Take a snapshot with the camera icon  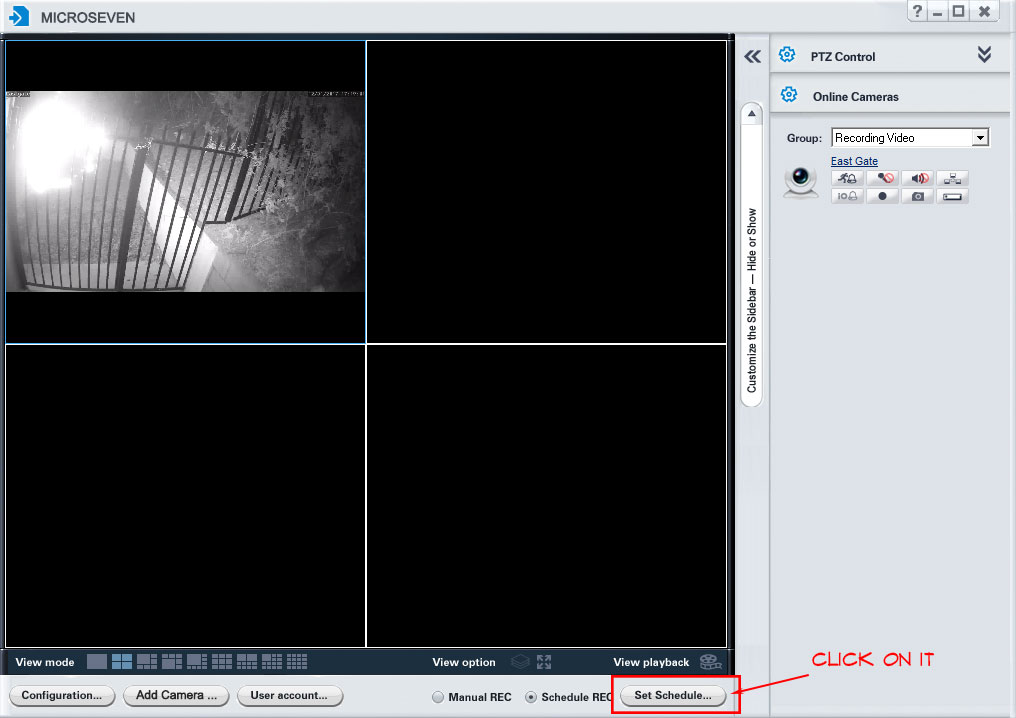click(x=917, y=196)
